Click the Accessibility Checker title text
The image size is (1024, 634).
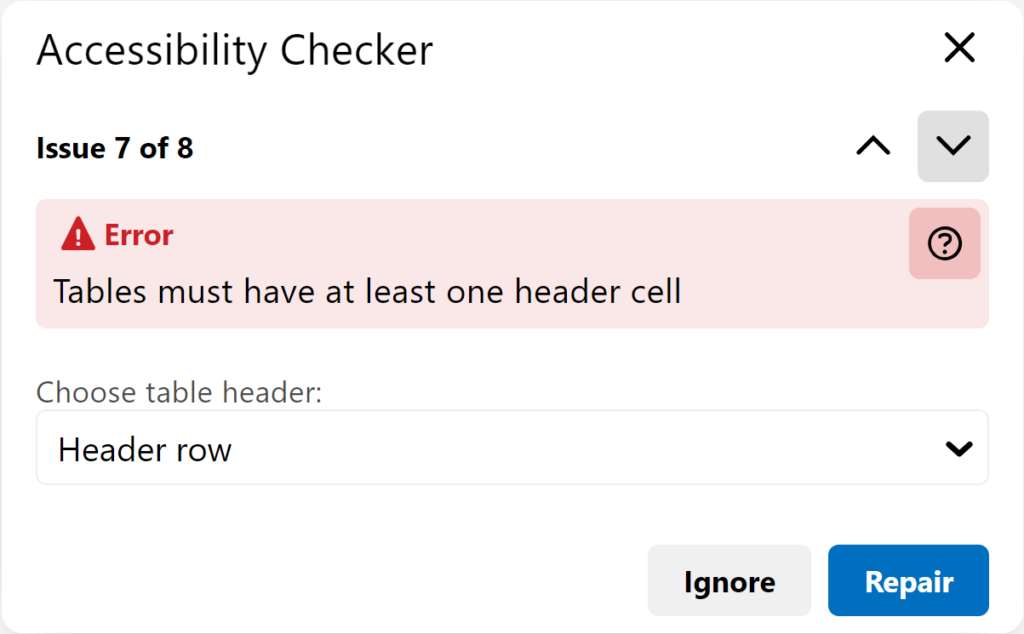pos(234,50)
